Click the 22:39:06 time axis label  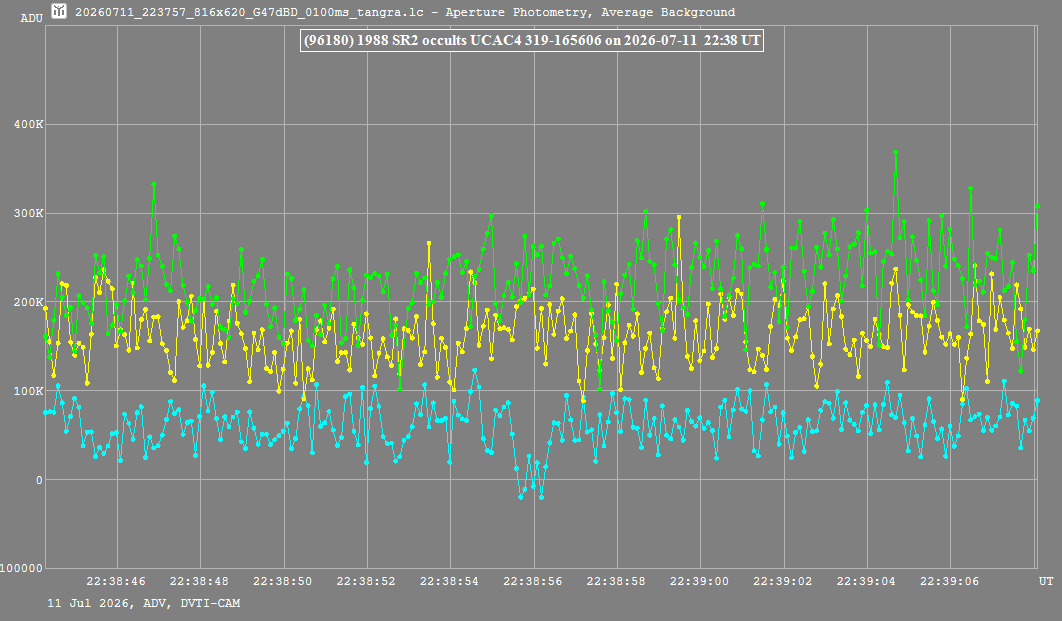click(x=949, y=581)
